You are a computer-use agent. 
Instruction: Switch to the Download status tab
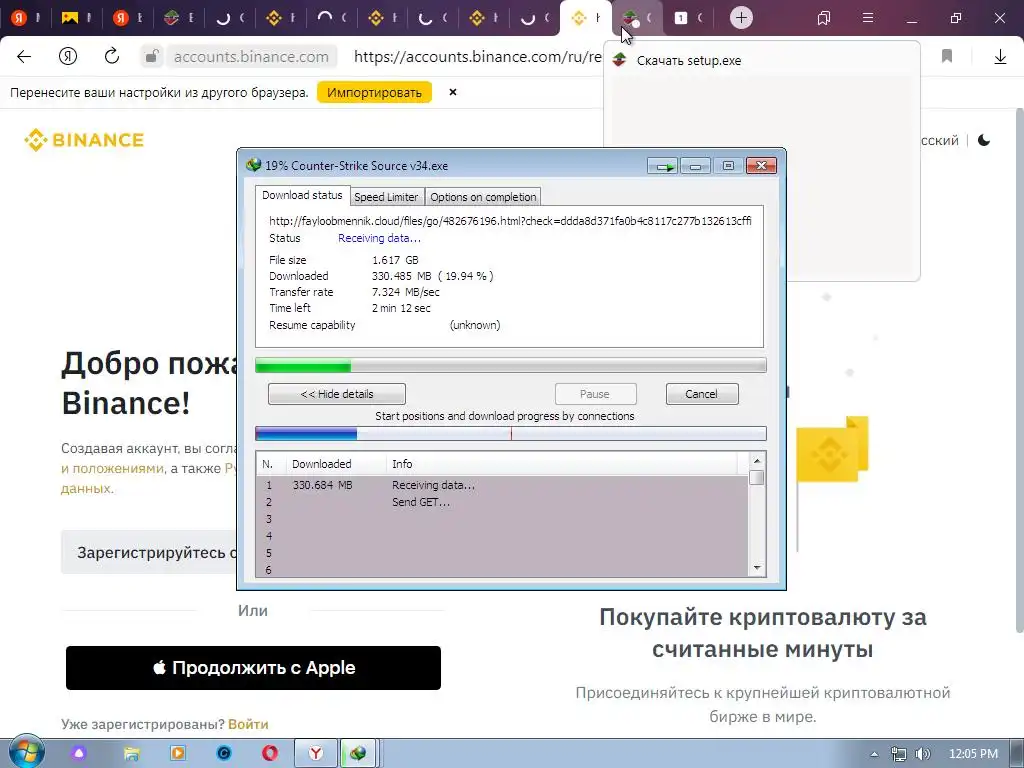click(302, 195)
